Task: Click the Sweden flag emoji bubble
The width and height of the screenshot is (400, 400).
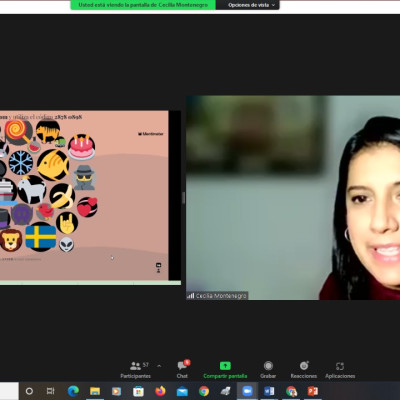Action: pyautogui.click(x=41, y=237)
